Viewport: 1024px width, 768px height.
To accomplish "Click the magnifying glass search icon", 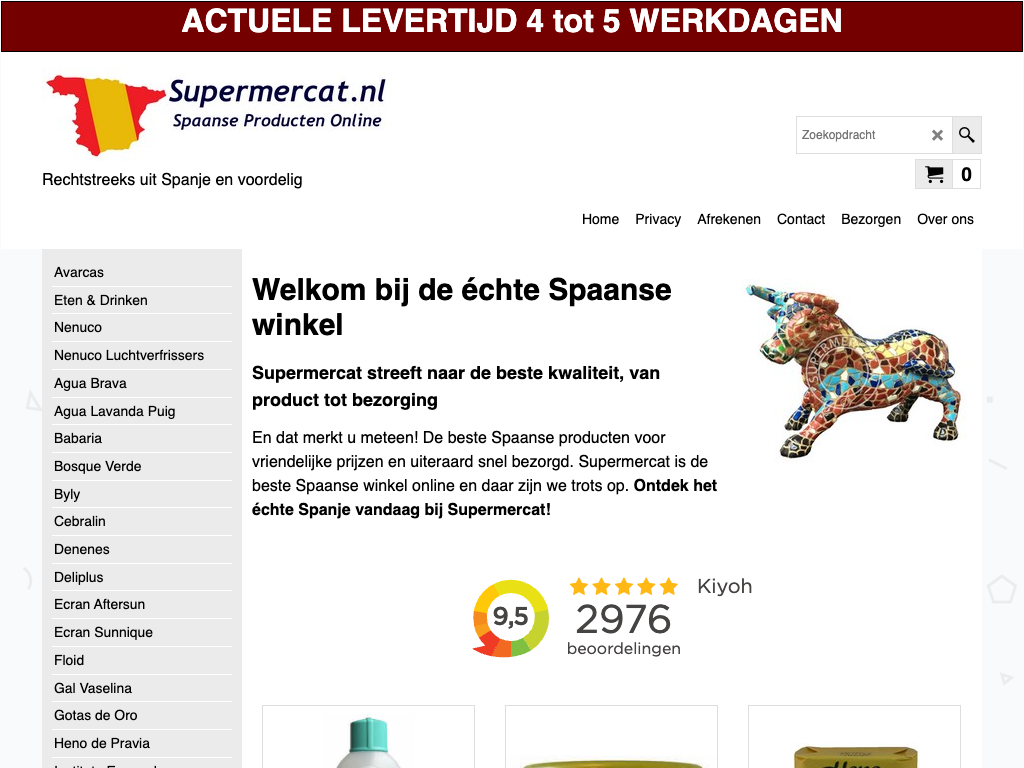I will point(967,135).
